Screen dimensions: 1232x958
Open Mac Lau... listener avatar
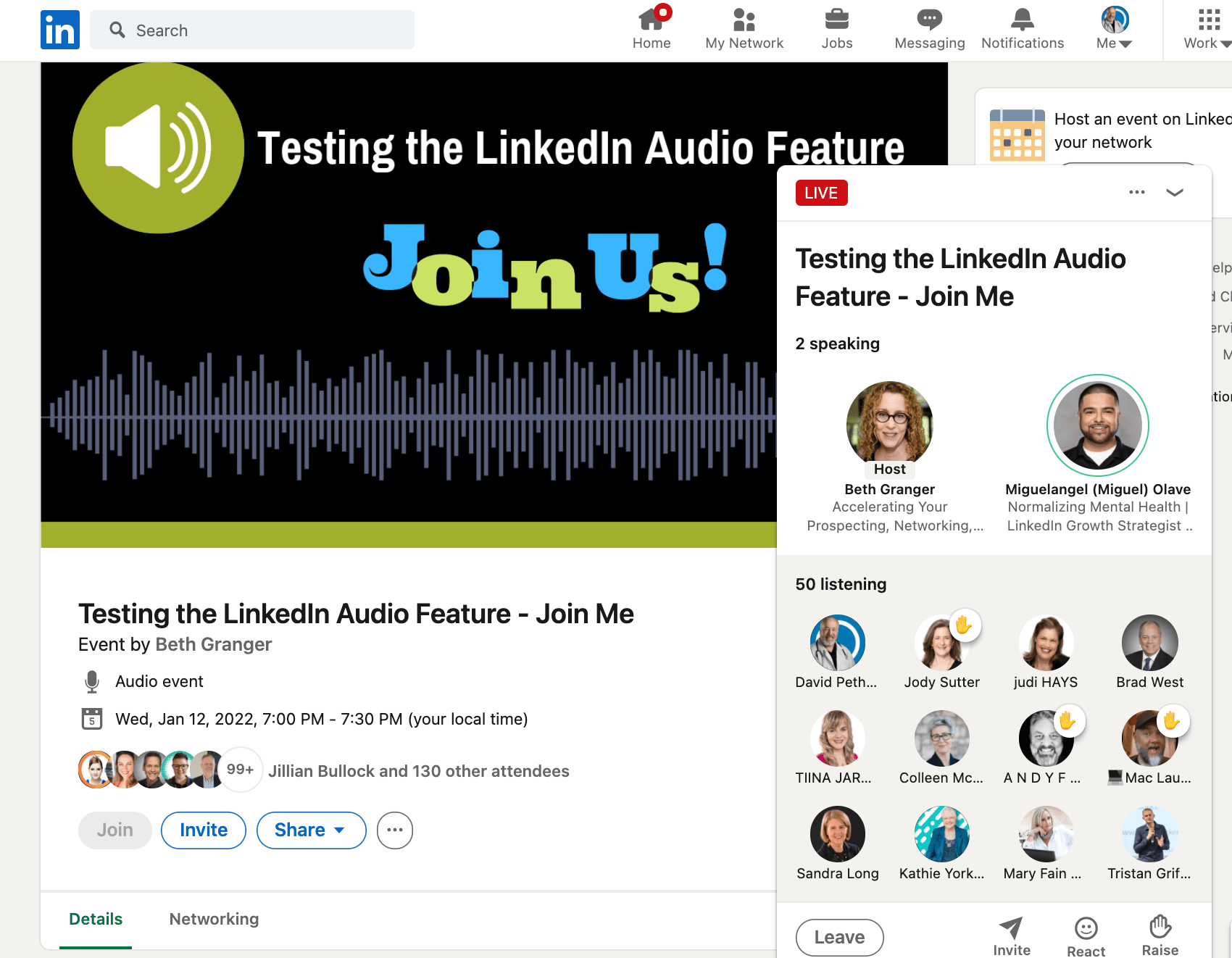tap(1150, 738)
